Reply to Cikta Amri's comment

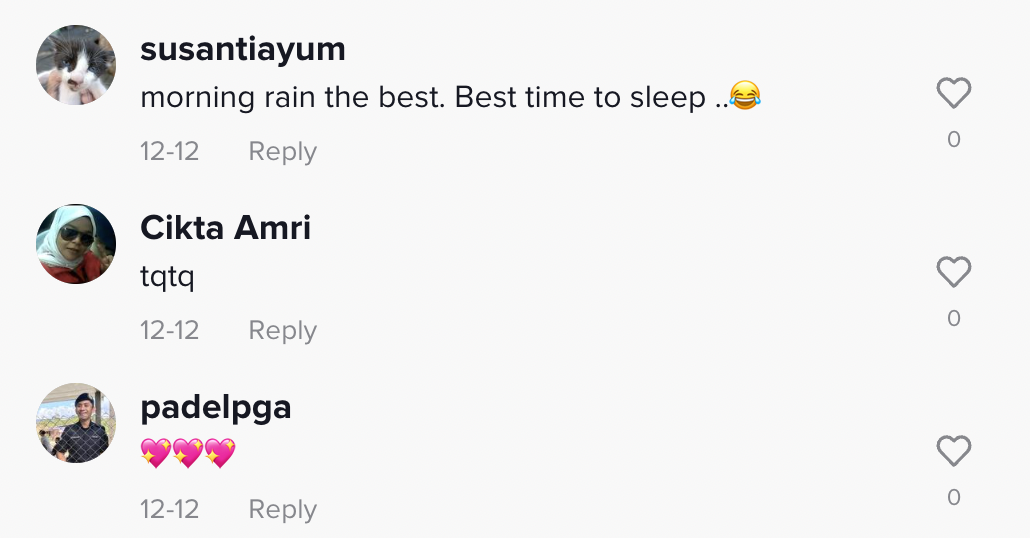pyautogui.click(x=282, y=330)
